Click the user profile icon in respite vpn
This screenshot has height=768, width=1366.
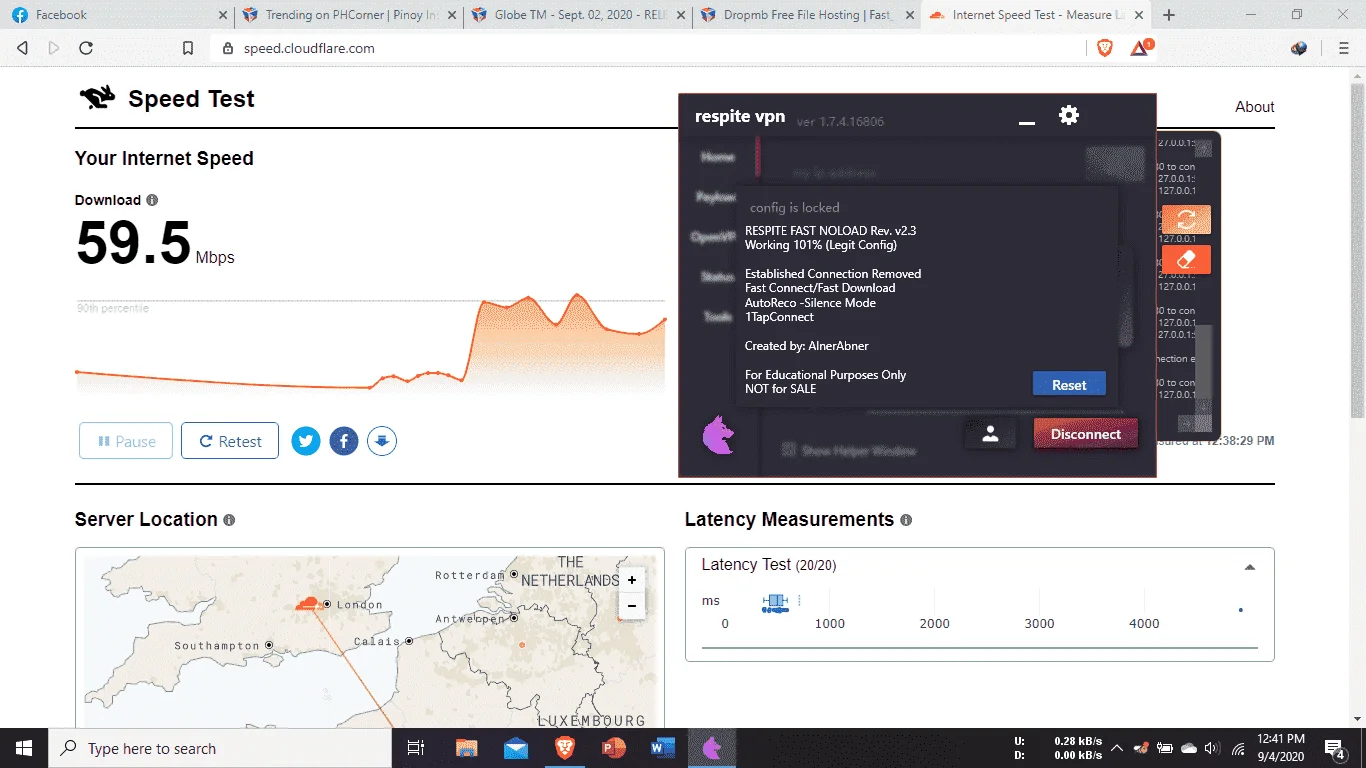pyautogui.click(x=990, y=434)
